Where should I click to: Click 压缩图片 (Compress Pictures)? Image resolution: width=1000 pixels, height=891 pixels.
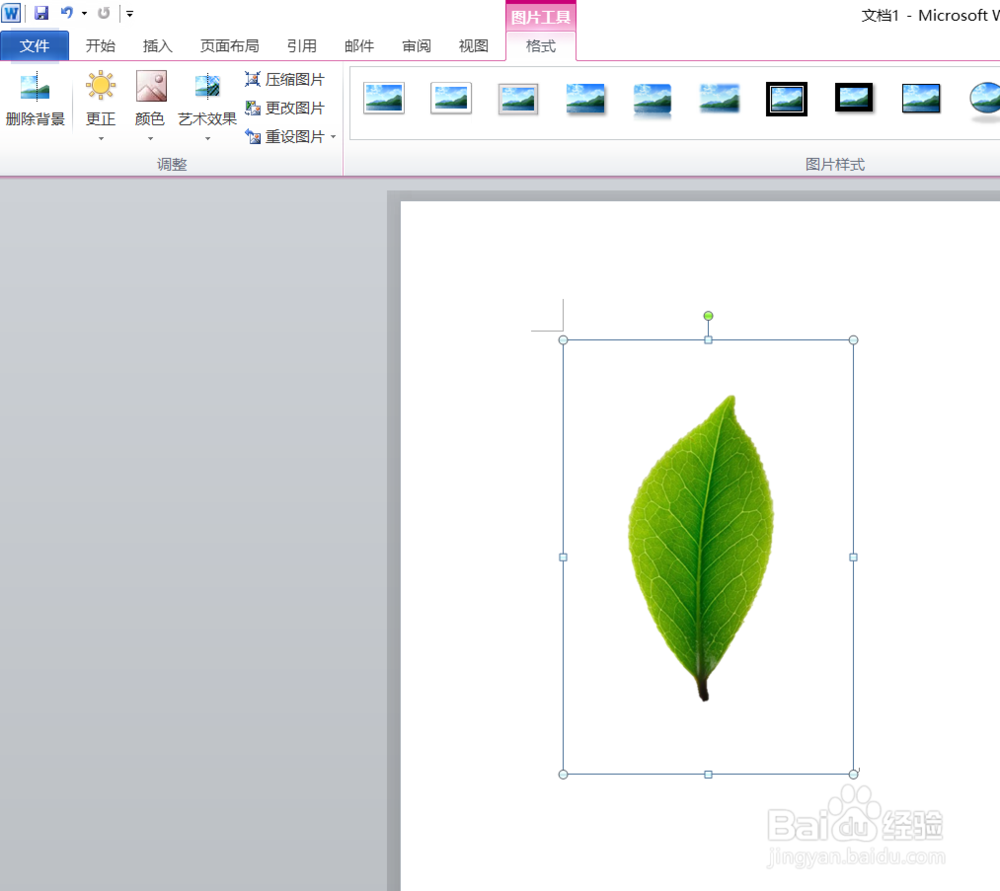(x=285, y=80)
